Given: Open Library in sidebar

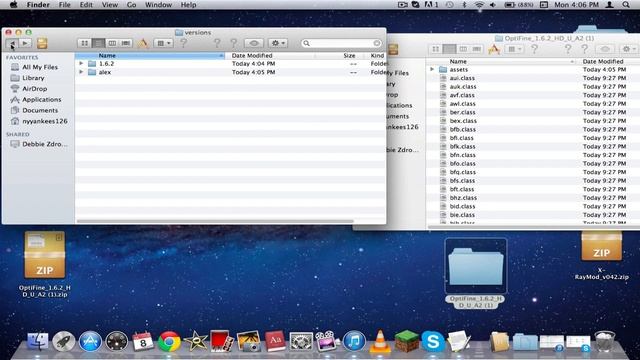Looking at the screenshot, I should point(33,78).
